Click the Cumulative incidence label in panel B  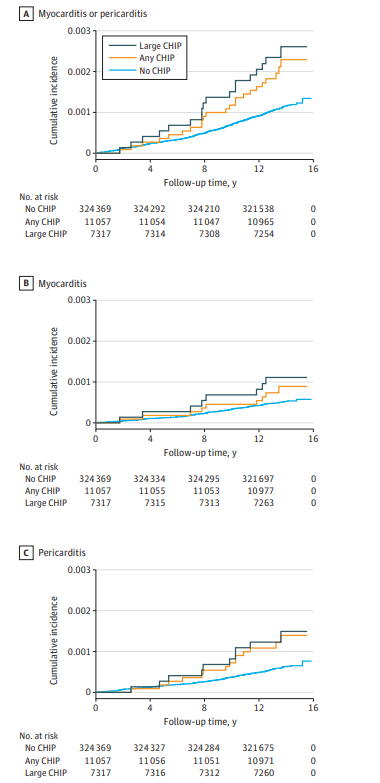click(53, 371)
